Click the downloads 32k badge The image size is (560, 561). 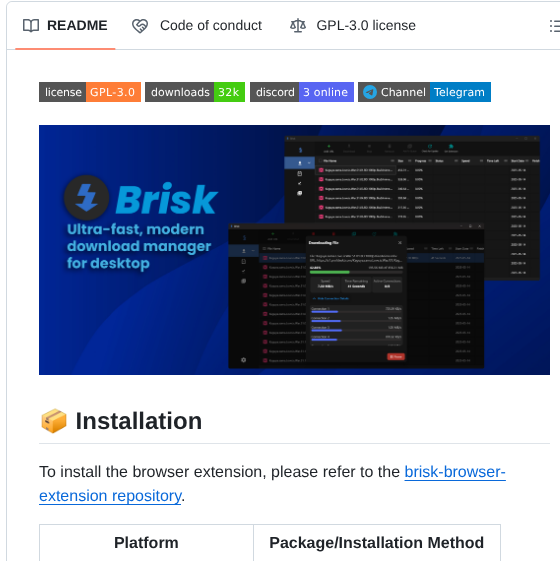coord(195,92)
